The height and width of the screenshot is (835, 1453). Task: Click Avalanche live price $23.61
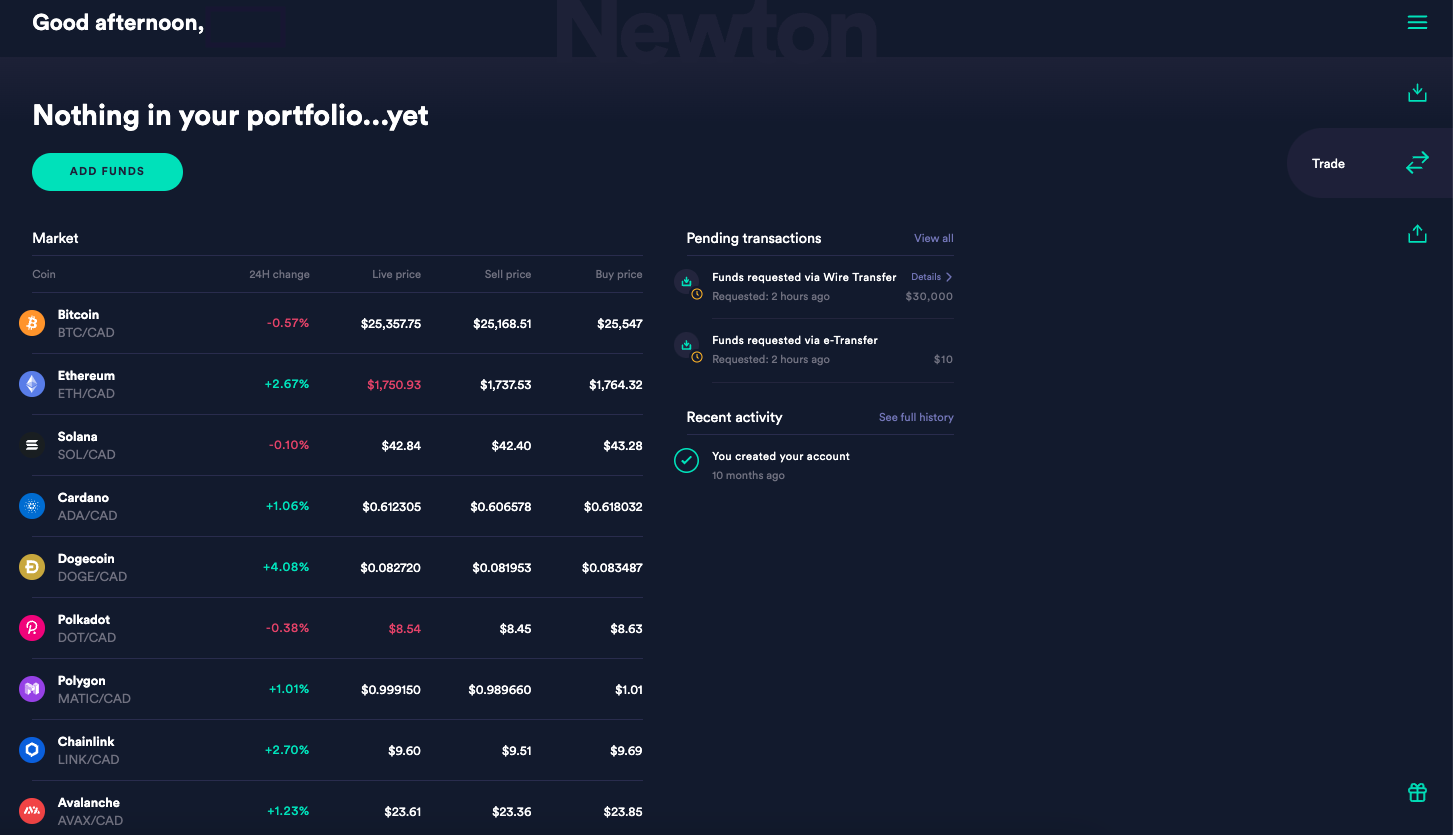coord(403,812)
